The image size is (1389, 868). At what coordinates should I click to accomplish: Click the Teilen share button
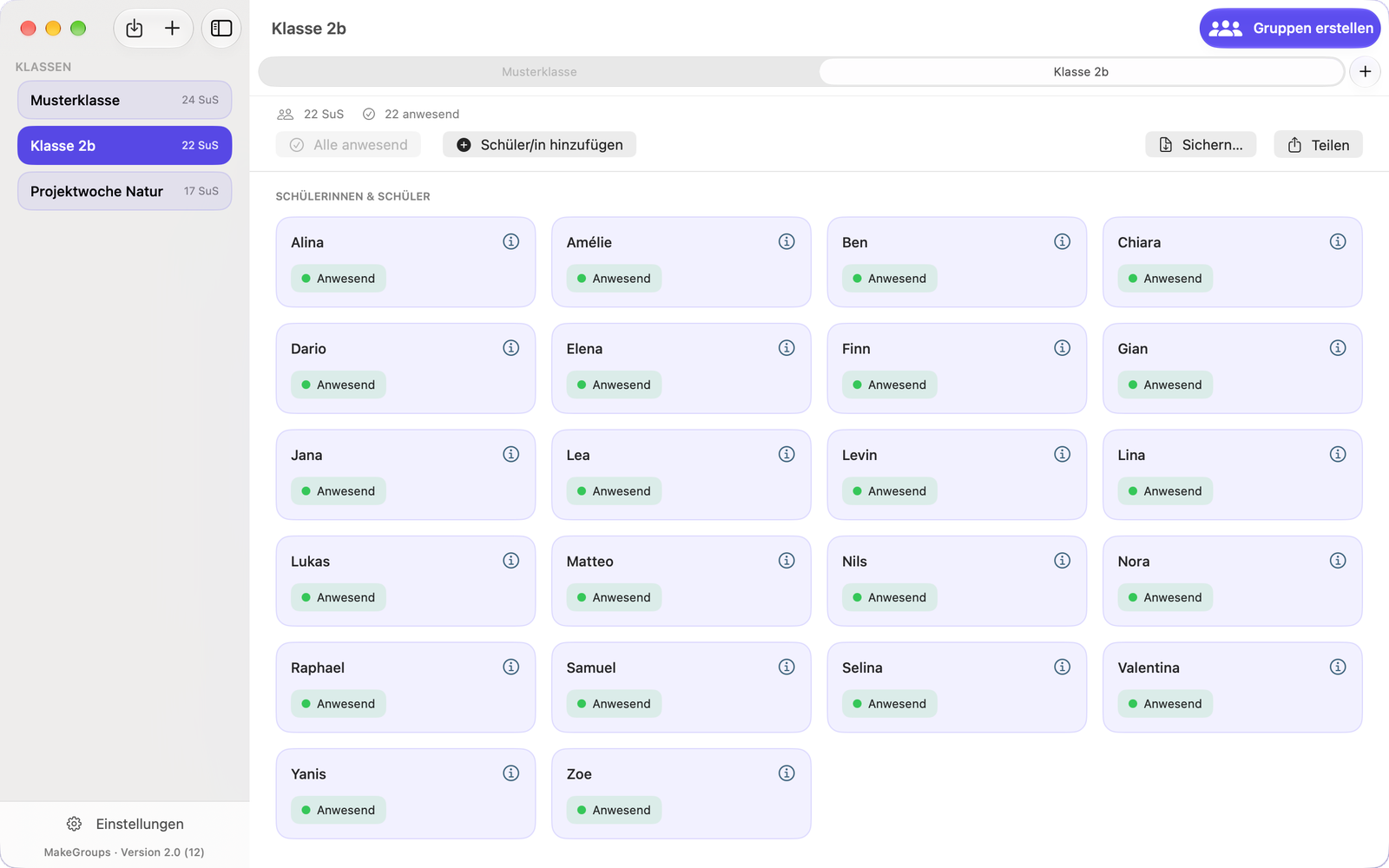coord(1318,145)
